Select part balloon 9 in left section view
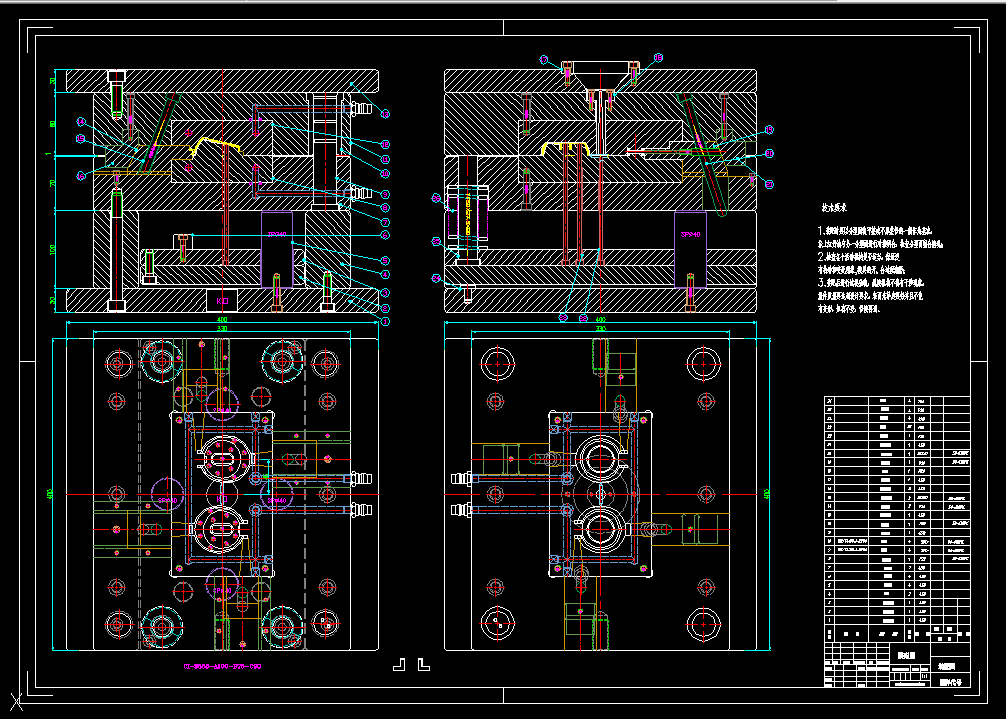This screenshot has height=719, width=1006. tap(386, 194)
